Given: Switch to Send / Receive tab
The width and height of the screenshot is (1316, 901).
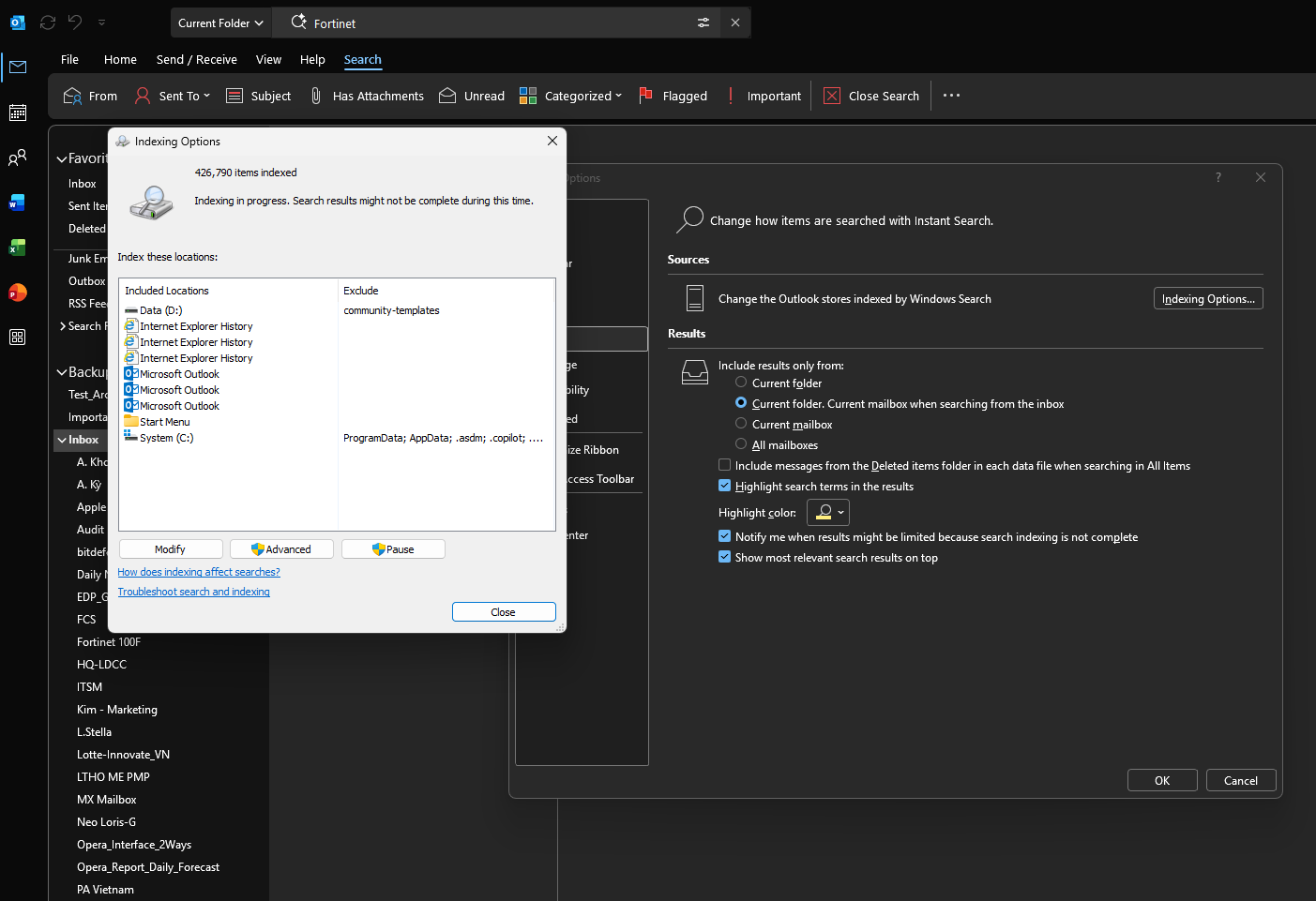Looking at the screenshot, I should pyautogui.click(x=196, y=59).
